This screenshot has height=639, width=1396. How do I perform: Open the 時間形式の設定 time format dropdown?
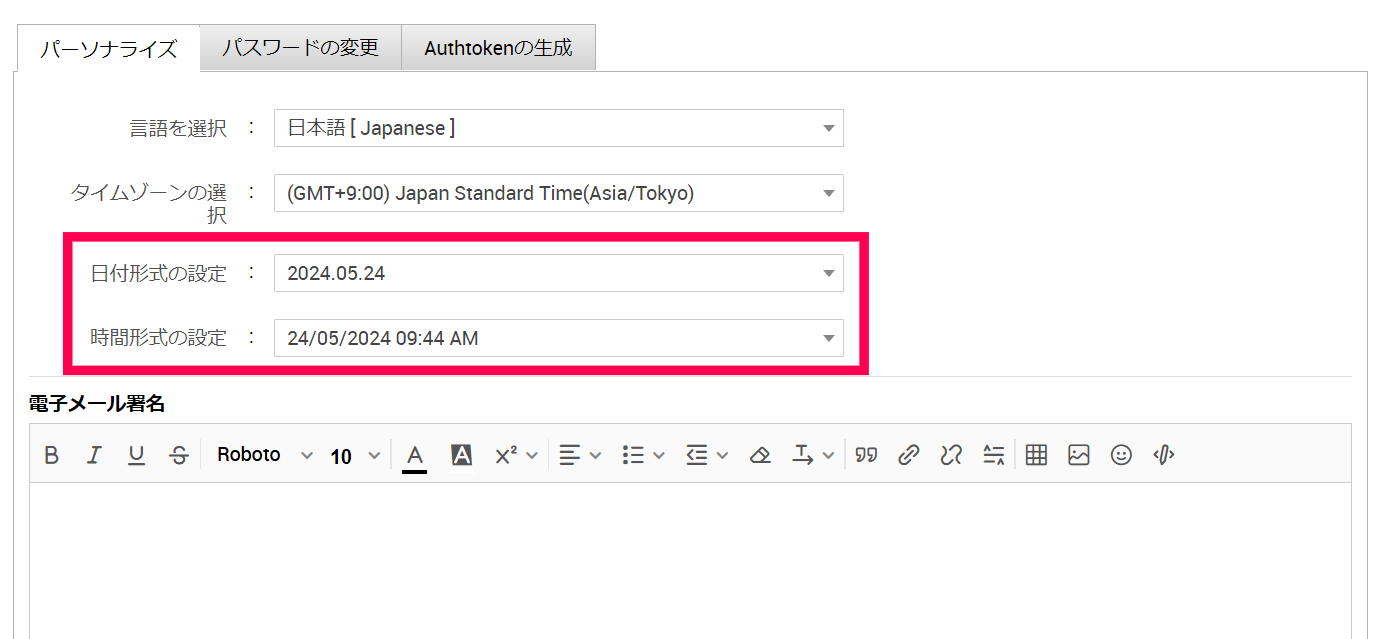pyautogui.click(x=559, y=338)
